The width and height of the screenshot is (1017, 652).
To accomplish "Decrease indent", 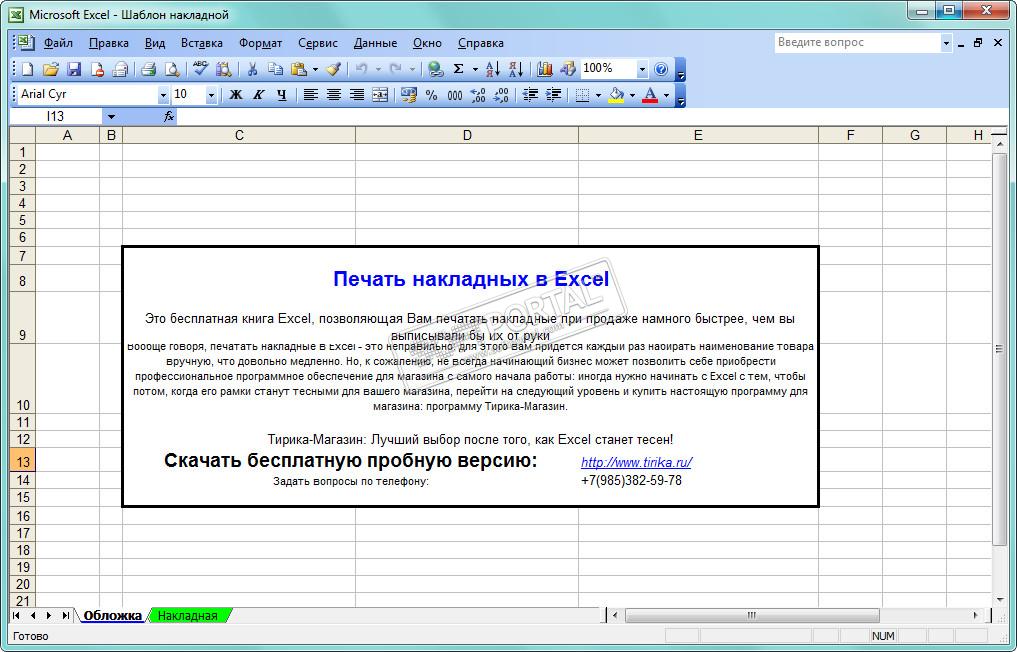I will tap(531, 95).
